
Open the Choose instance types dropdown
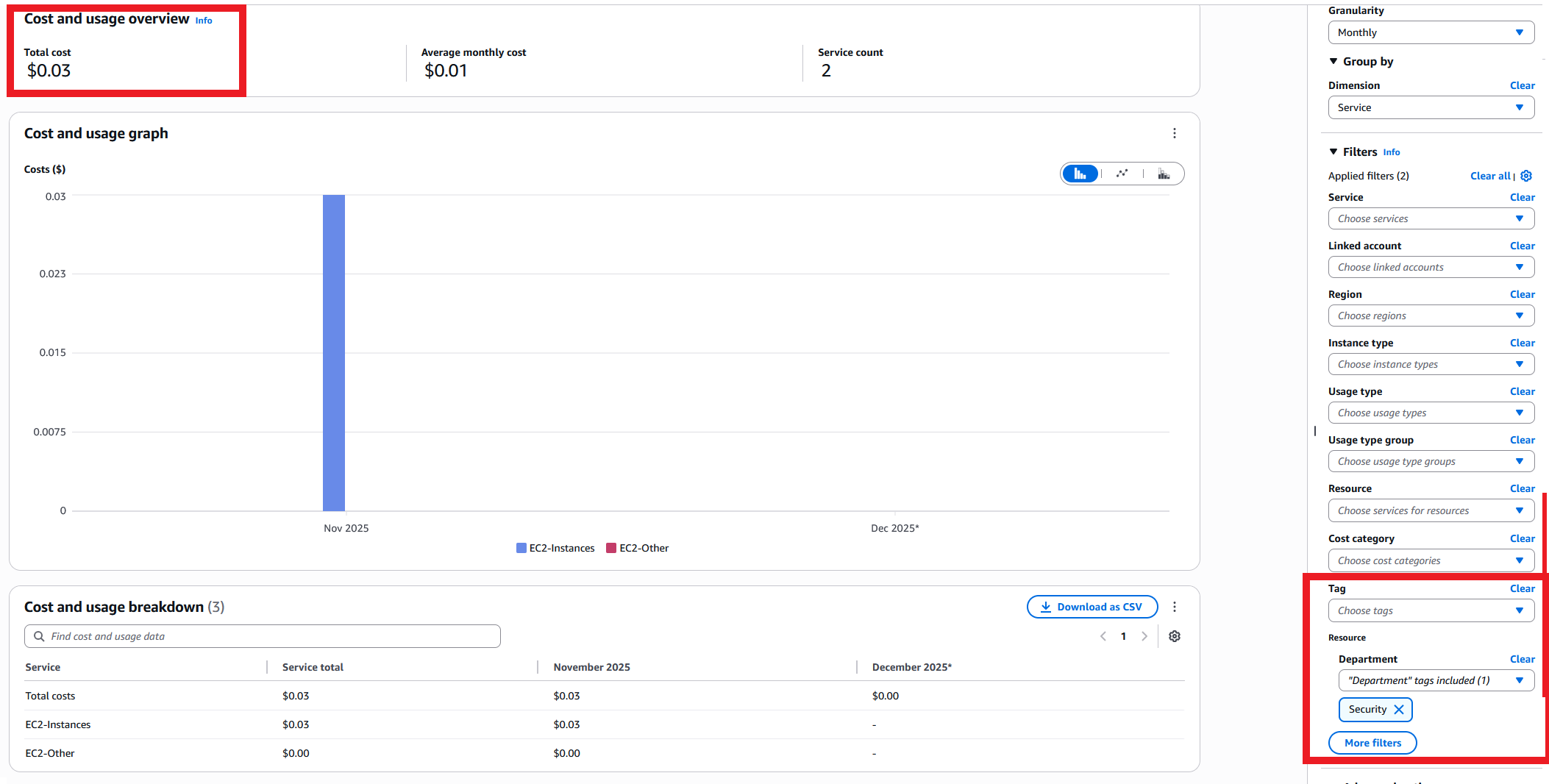point(1431,364)
